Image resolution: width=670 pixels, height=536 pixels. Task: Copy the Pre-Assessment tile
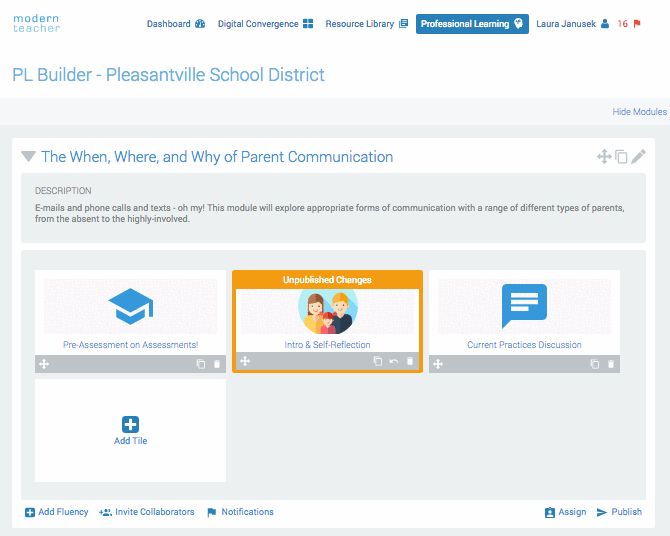pyautogui.click(x=200, y=364)
